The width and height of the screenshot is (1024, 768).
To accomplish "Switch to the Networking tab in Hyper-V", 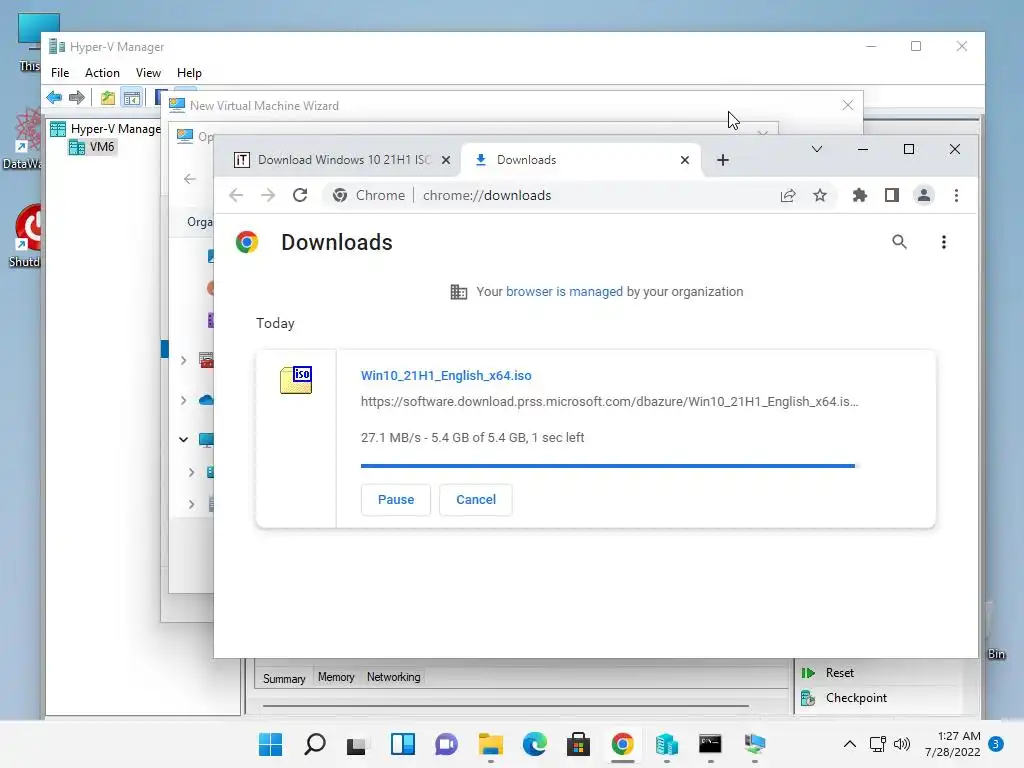I will (394, 677).
